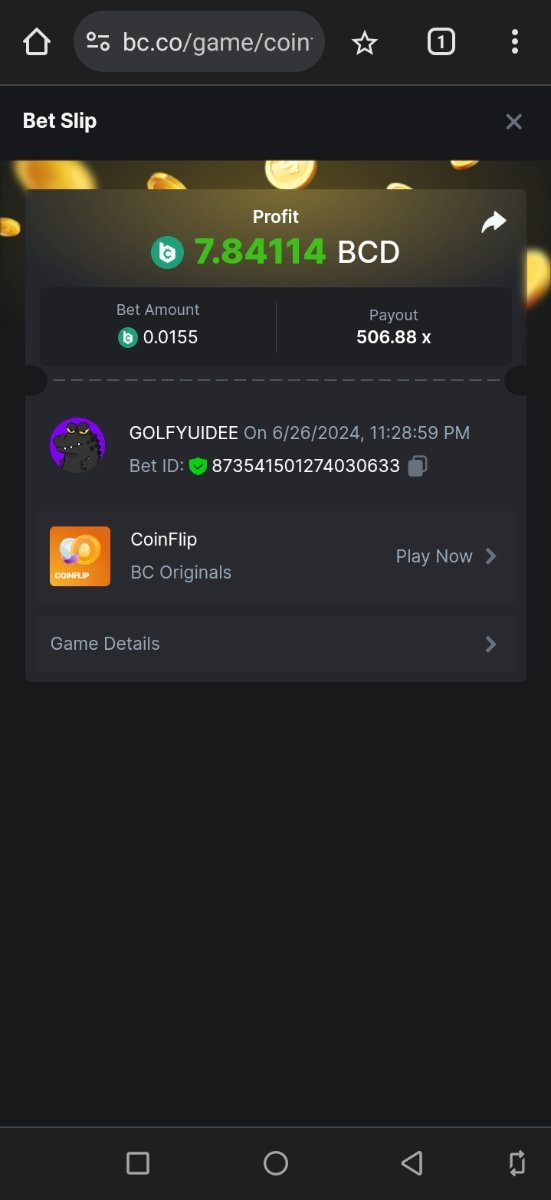The height and width of the screenshot is (1200, 551).
Task: Tap the share arrow icon
Action: click(x=493, y=222)
